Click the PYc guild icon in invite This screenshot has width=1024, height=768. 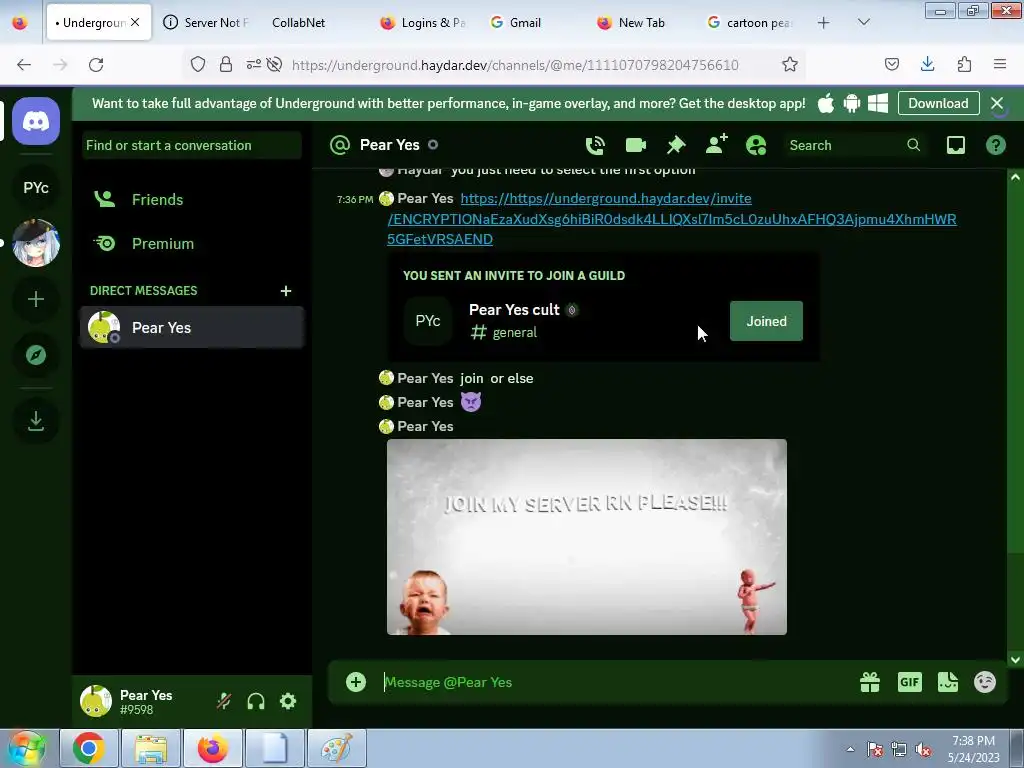point(428,321)
